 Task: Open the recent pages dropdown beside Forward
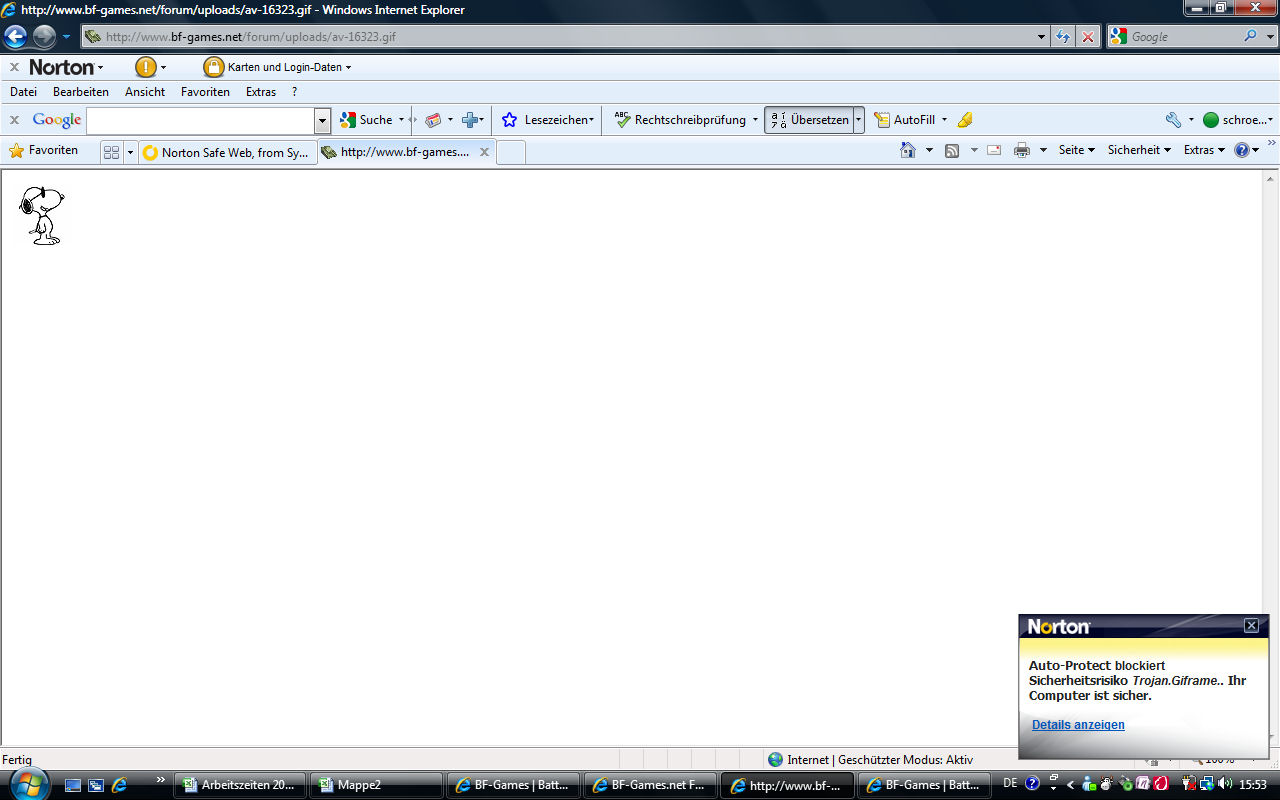(66, 37)
